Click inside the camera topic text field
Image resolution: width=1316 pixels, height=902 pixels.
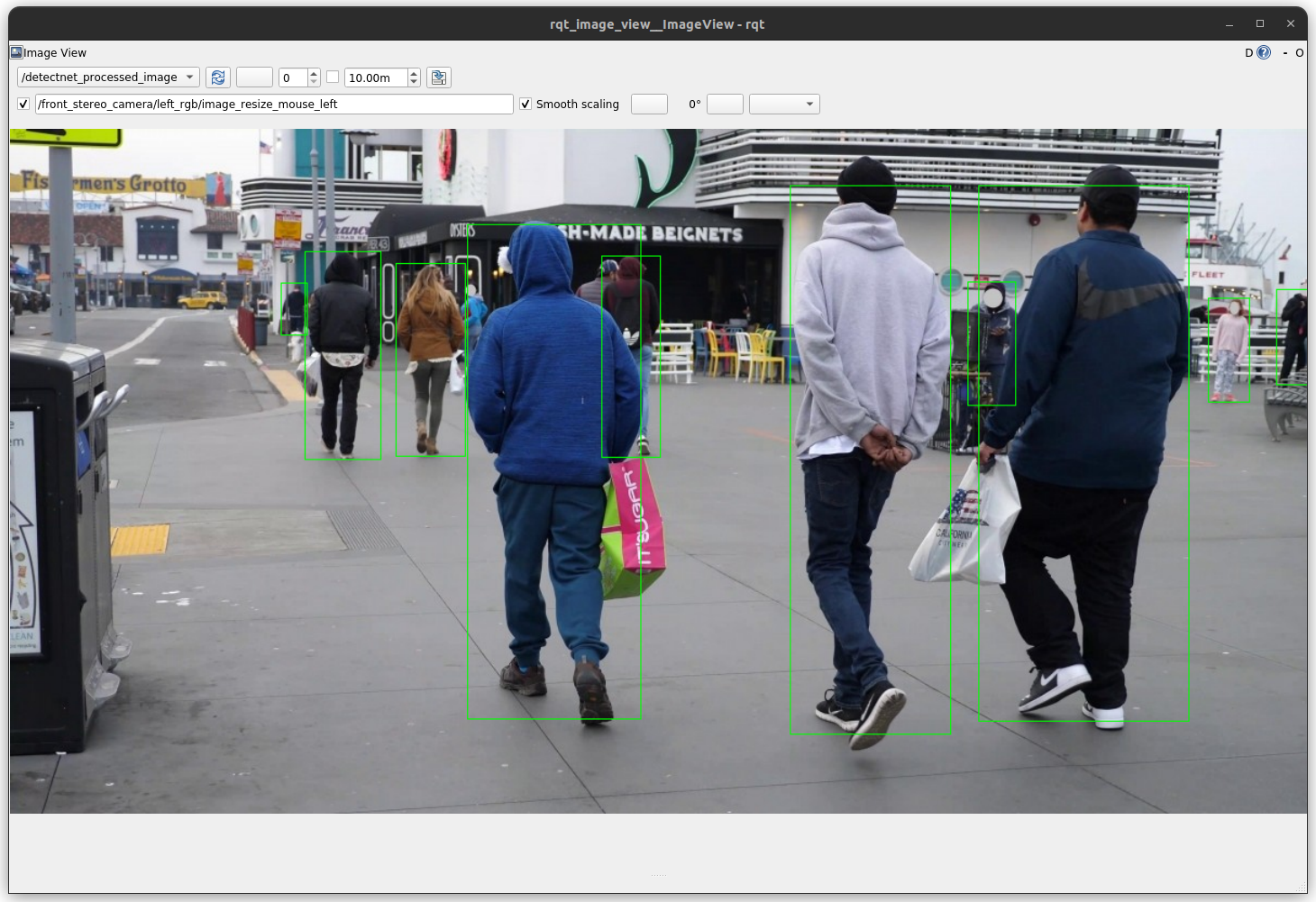click(x=270, y=104)
